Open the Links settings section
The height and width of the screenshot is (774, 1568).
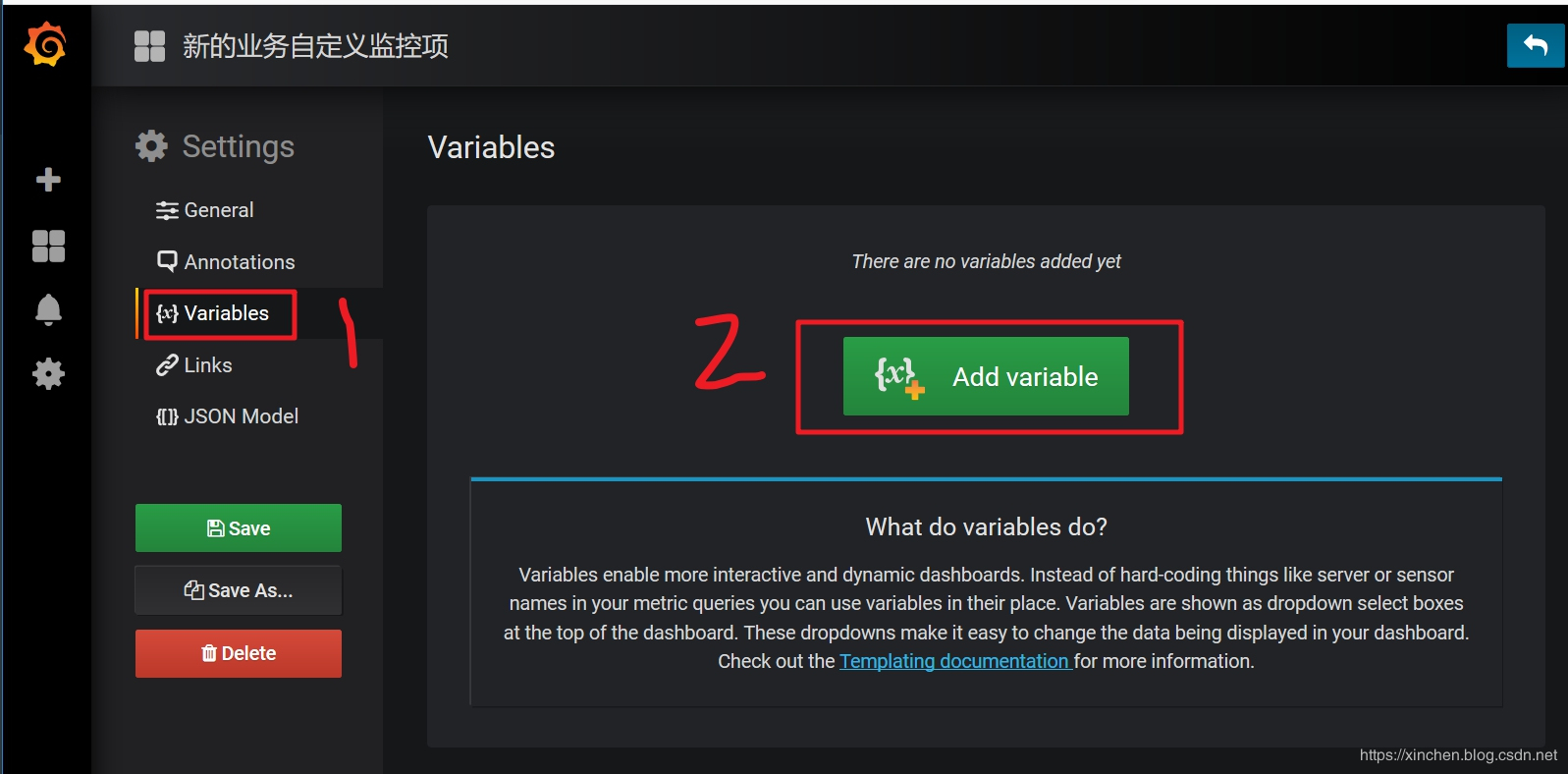[x=194, y=365]
